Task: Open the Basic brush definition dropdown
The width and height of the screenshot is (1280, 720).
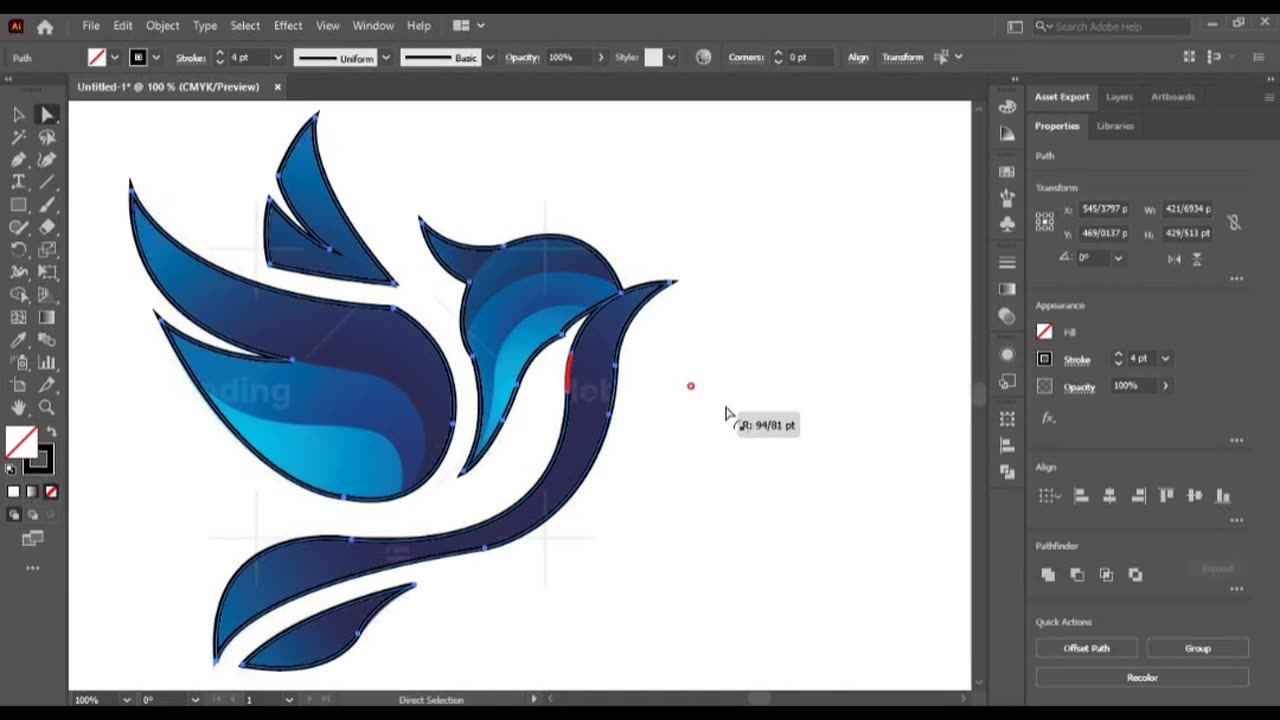Action: (x=489, y=57)
